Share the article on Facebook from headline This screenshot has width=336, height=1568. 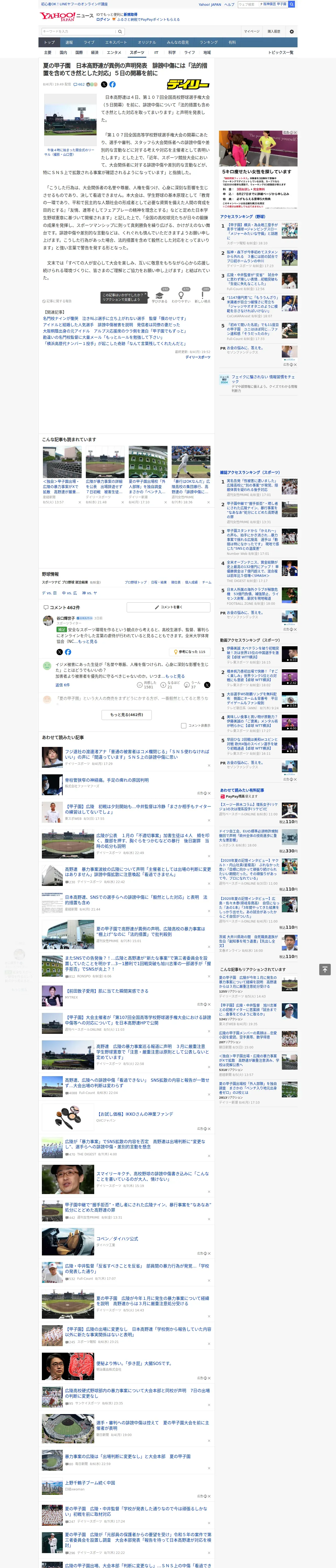pyautogui.click(x=112, y=85)
